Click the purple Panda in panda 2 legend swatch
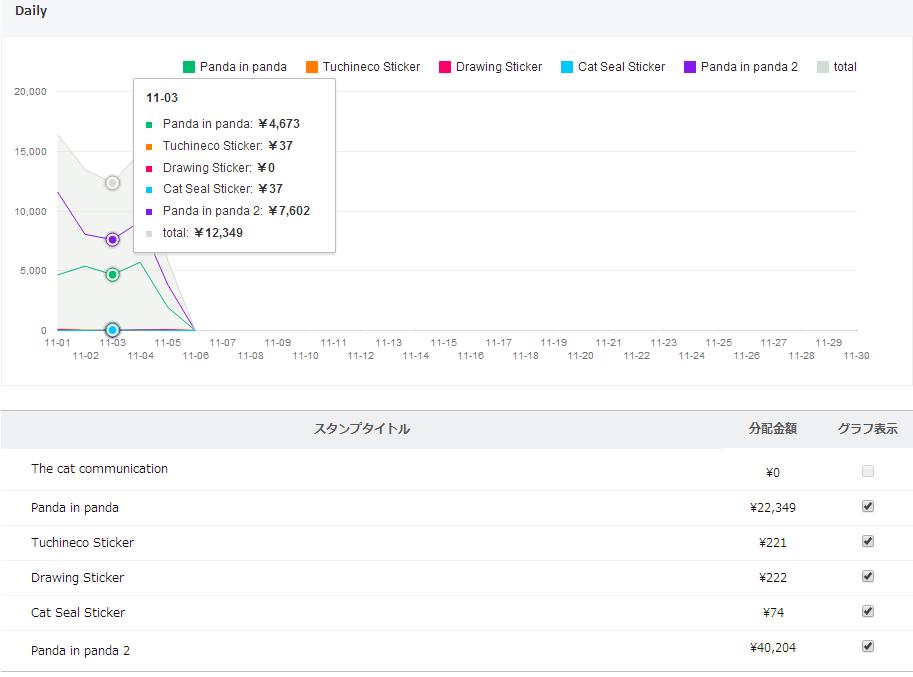The height and width of the screenshot is (677, 913). (x=690, y=67)
